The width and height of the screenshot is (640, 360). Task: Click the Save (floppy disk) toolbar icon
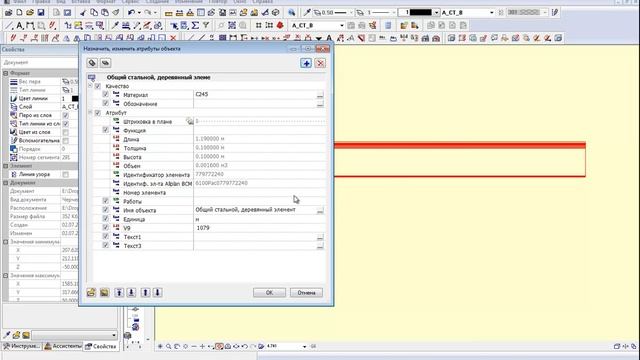click(40, 13)
